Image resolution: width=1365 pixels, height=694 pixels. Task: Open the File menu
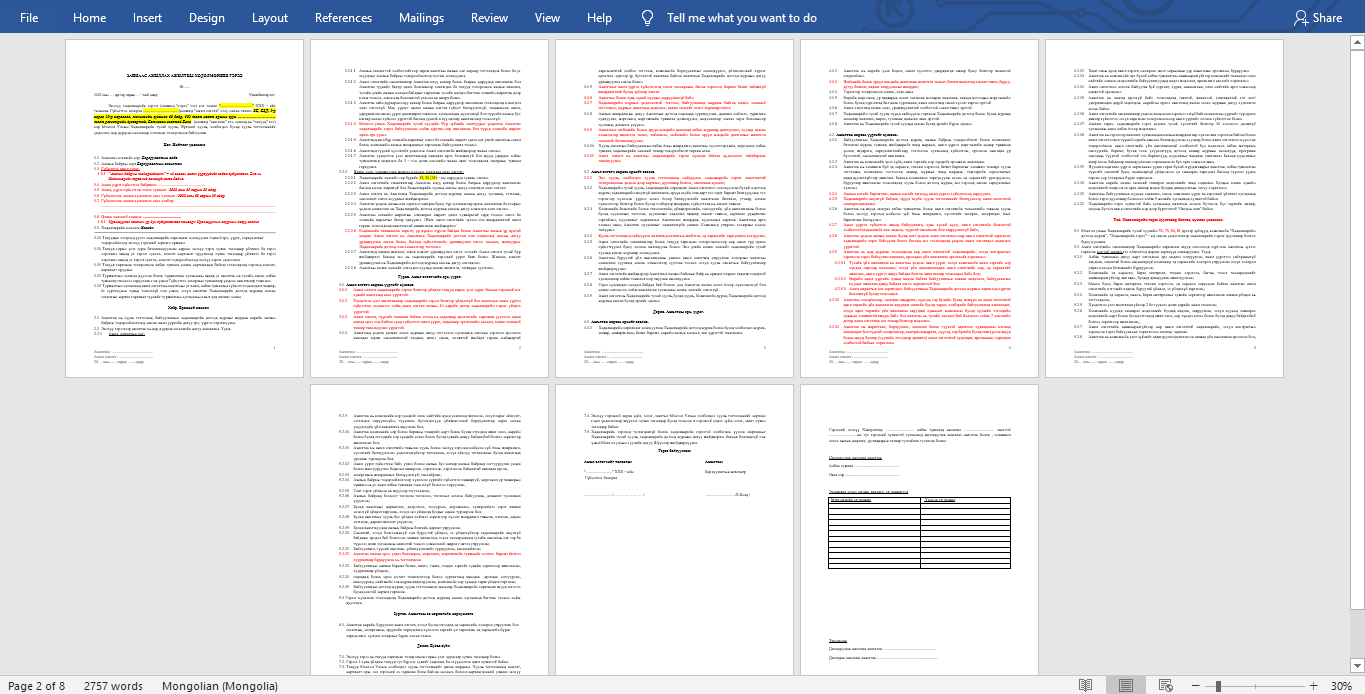tap(29, 17)
